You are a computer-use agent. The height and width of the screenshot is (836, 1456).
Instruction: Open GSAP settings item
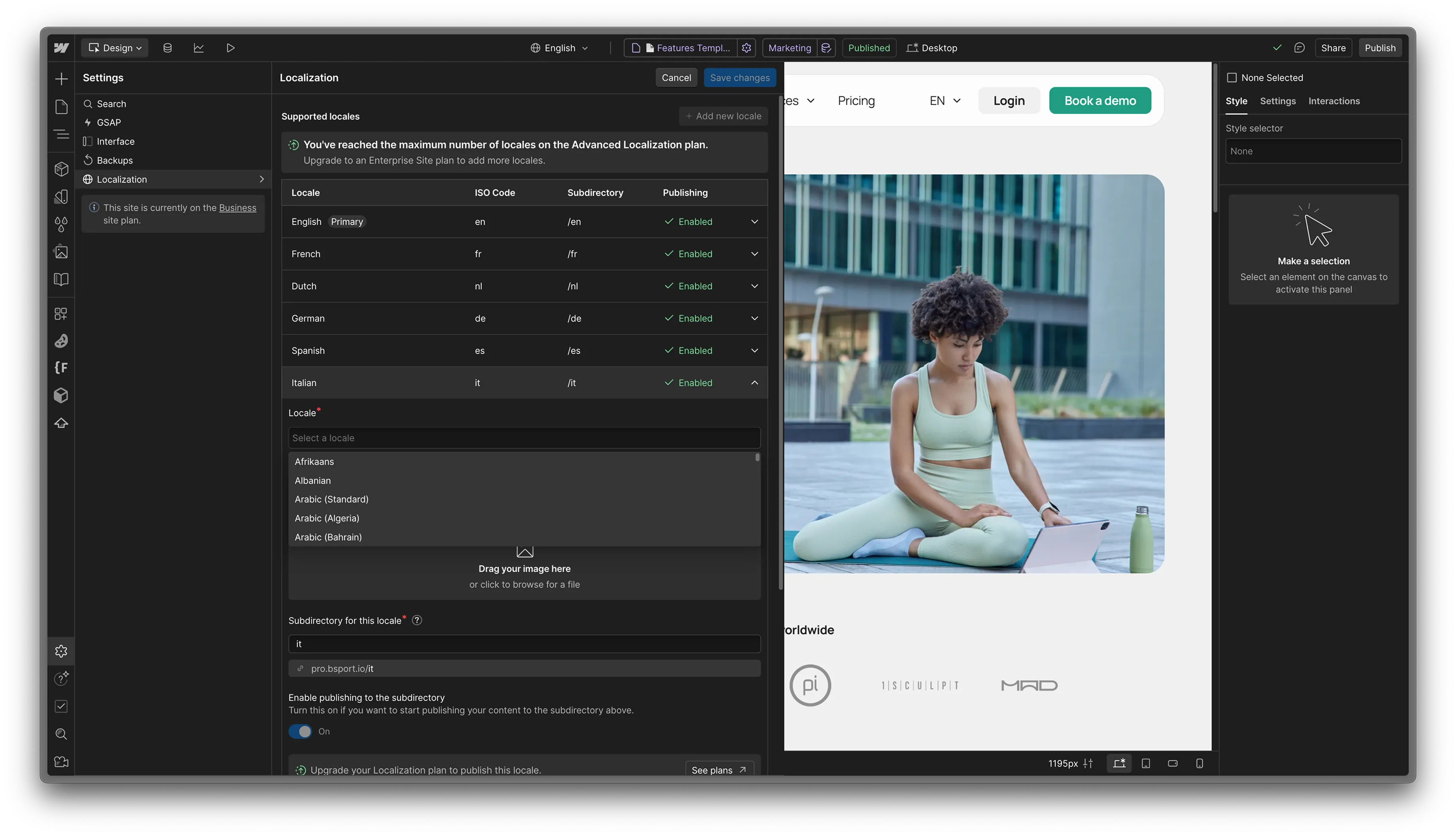point(172,123)
